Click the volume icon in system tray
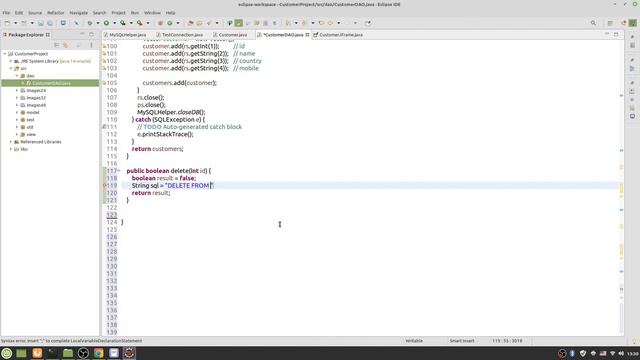640x360 pixels. [x=621, y=353]
